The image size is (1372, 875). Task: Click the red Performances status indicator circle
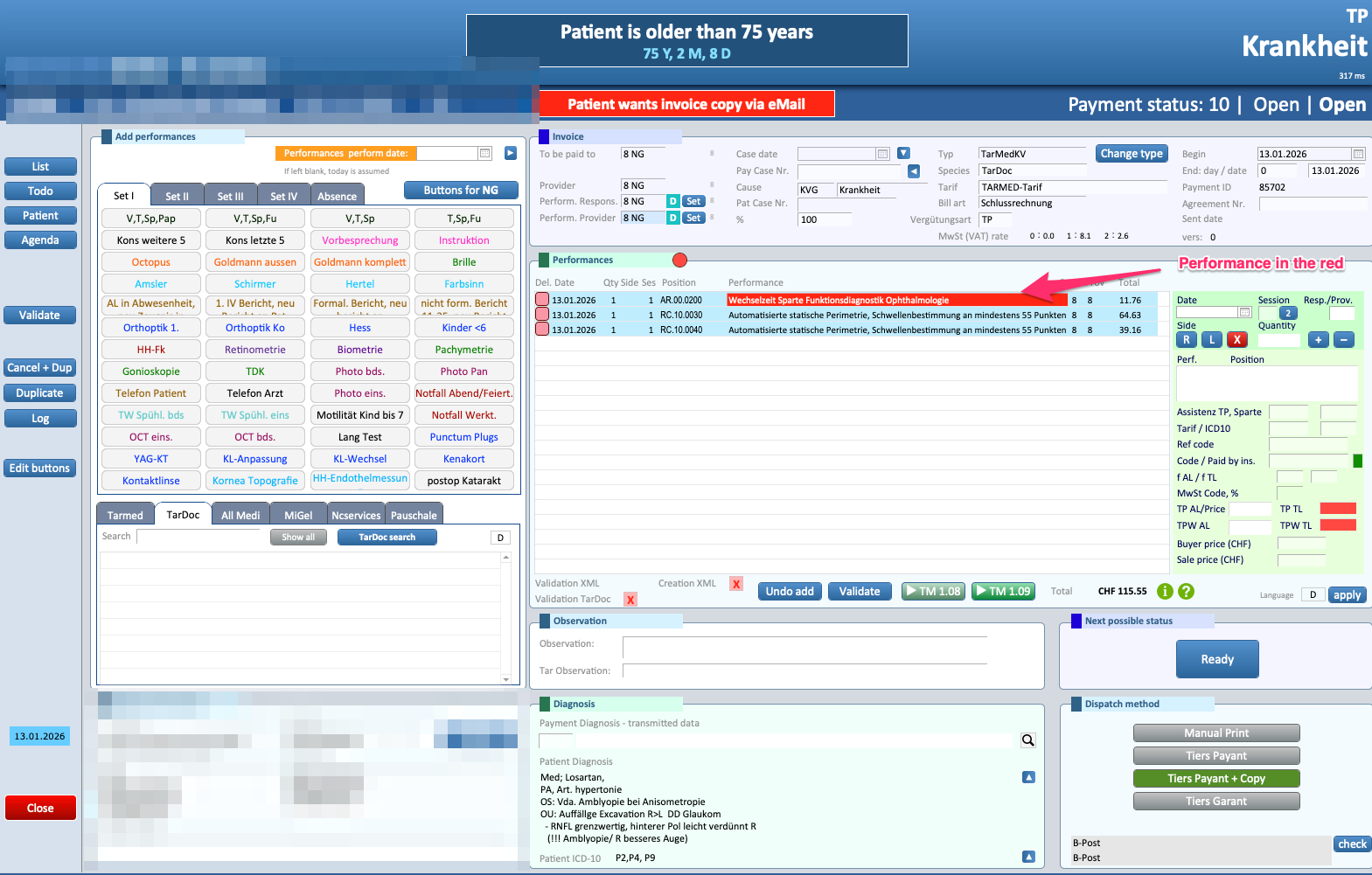pos(679,260)
